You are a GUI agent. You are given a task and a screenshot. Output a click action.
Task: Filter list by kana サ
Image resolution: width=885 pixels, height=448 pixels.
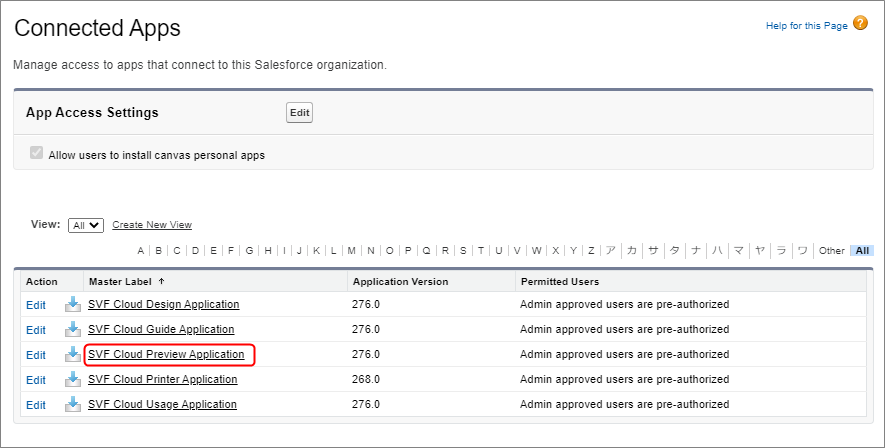click(654, 251)
